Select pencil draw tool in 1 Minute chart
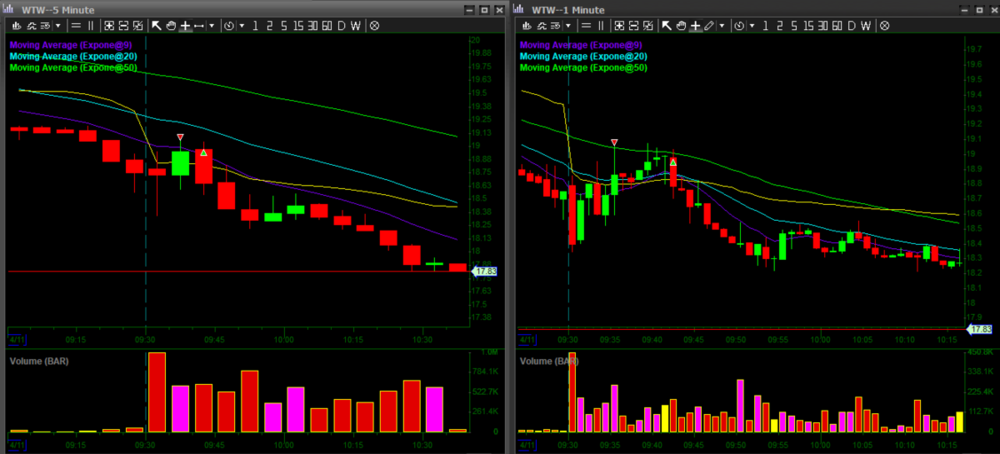This screenshot has height=454, width=1000. [709, 24]
